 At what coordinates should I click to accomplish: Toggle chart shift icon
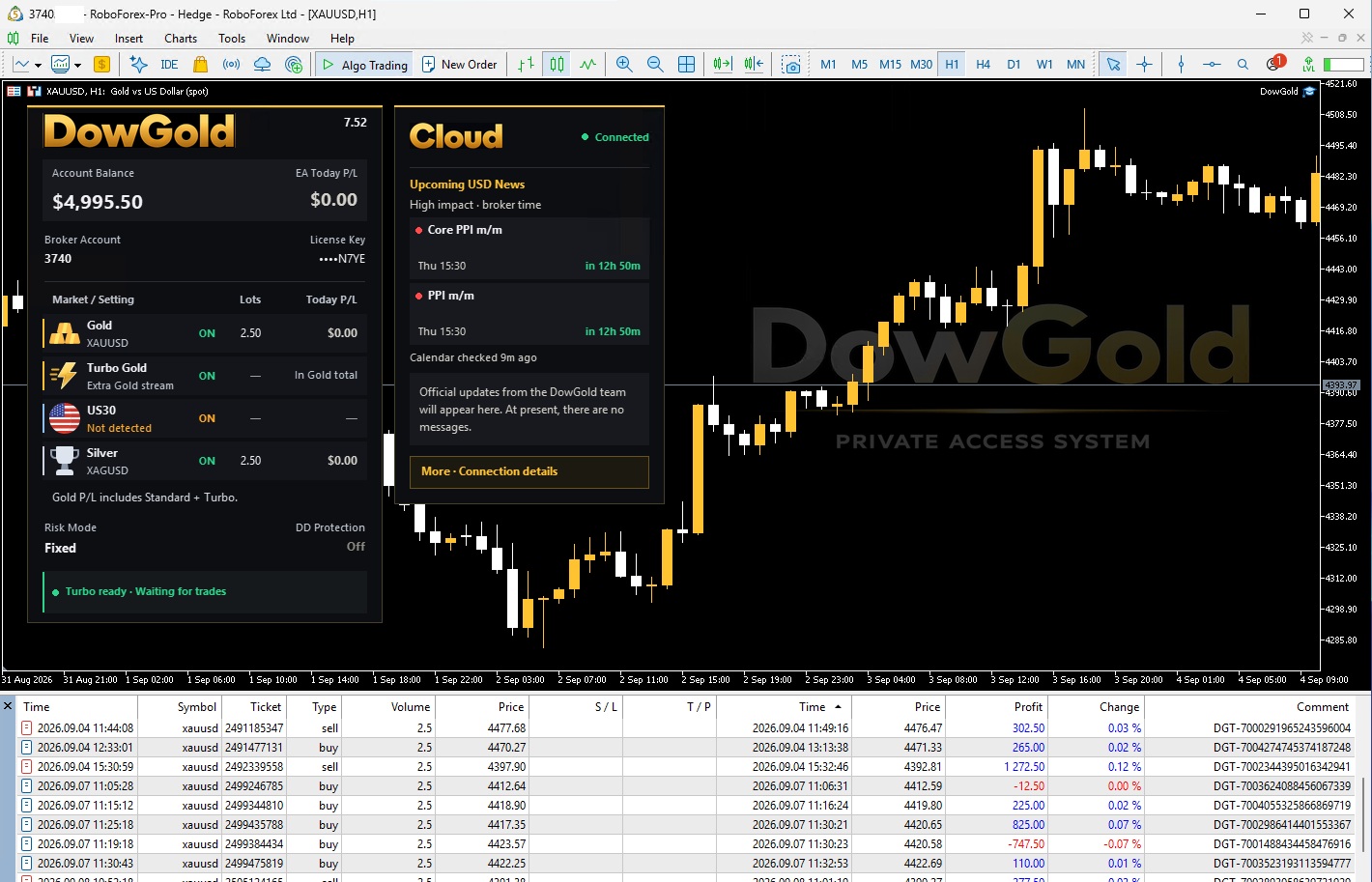coord(754,65)
